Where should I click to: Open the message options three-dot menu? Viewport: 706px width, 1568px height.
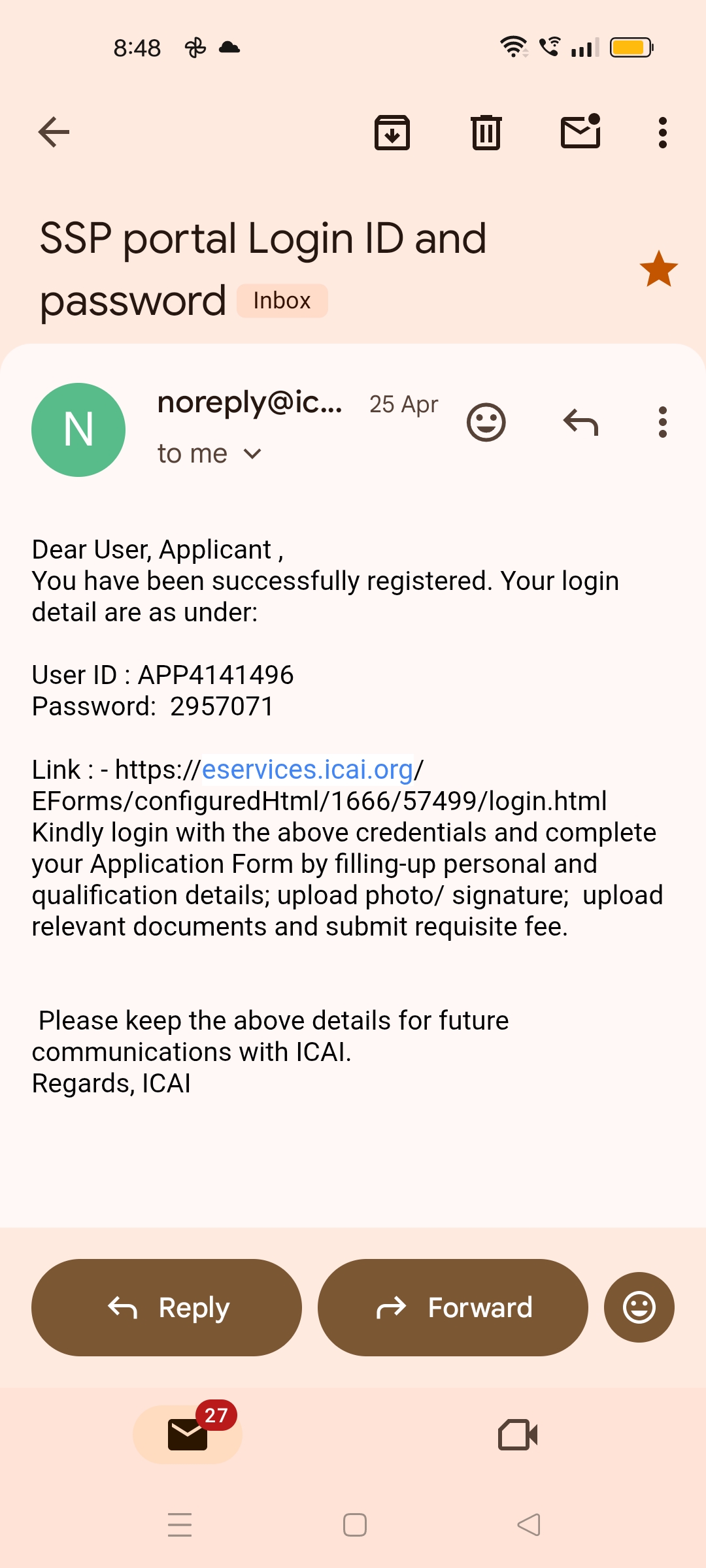662,423
